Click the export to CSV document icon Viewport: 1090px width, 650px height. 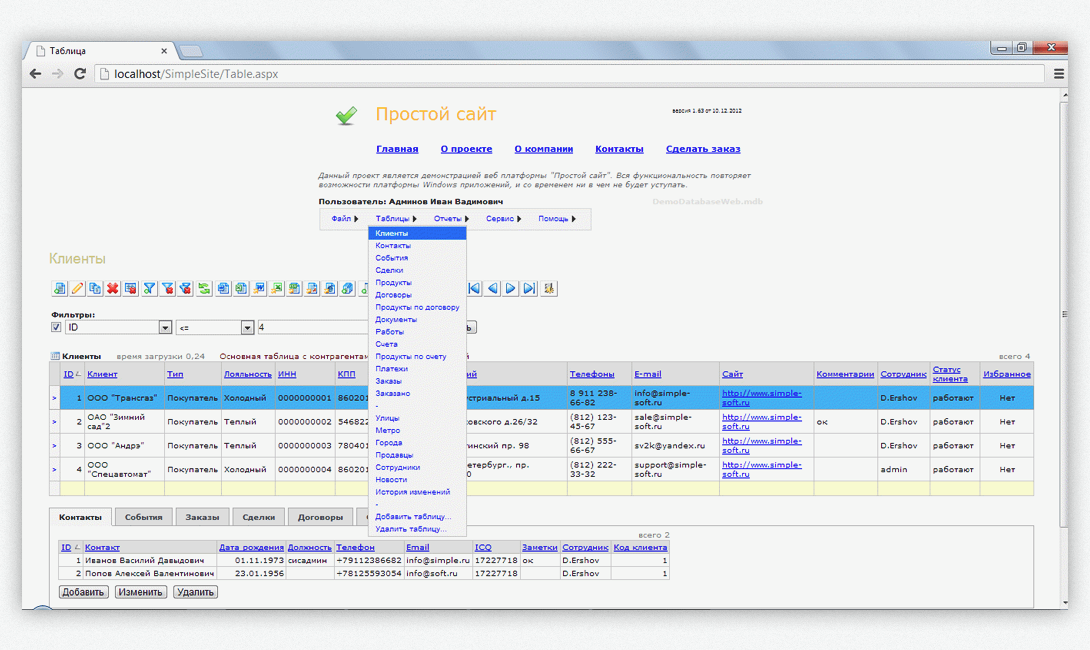(x=295, y=289)
